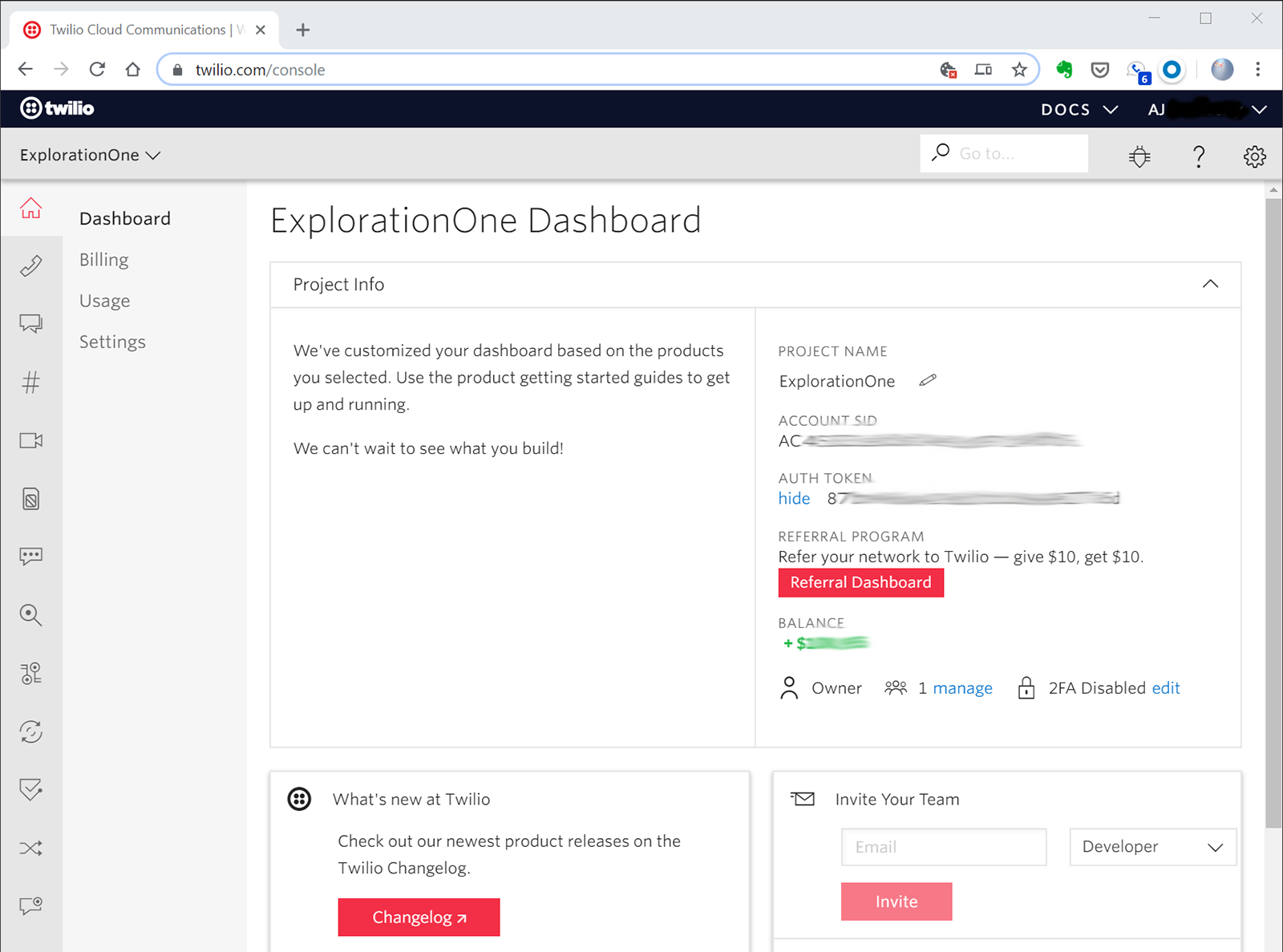Select Settings in side menu
Screen dimensions: 1283x952
pyautogui.click(x=112, y=342)
